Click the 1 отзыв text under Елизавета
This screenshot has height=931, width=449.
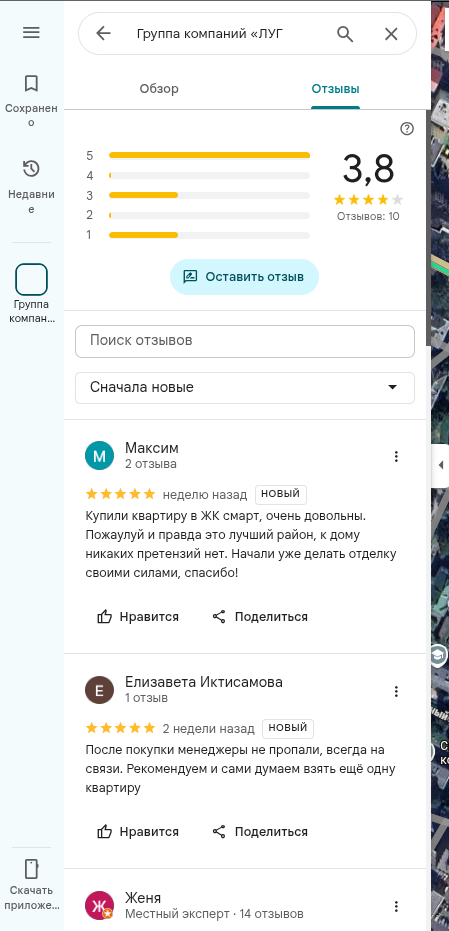(146, 698)
